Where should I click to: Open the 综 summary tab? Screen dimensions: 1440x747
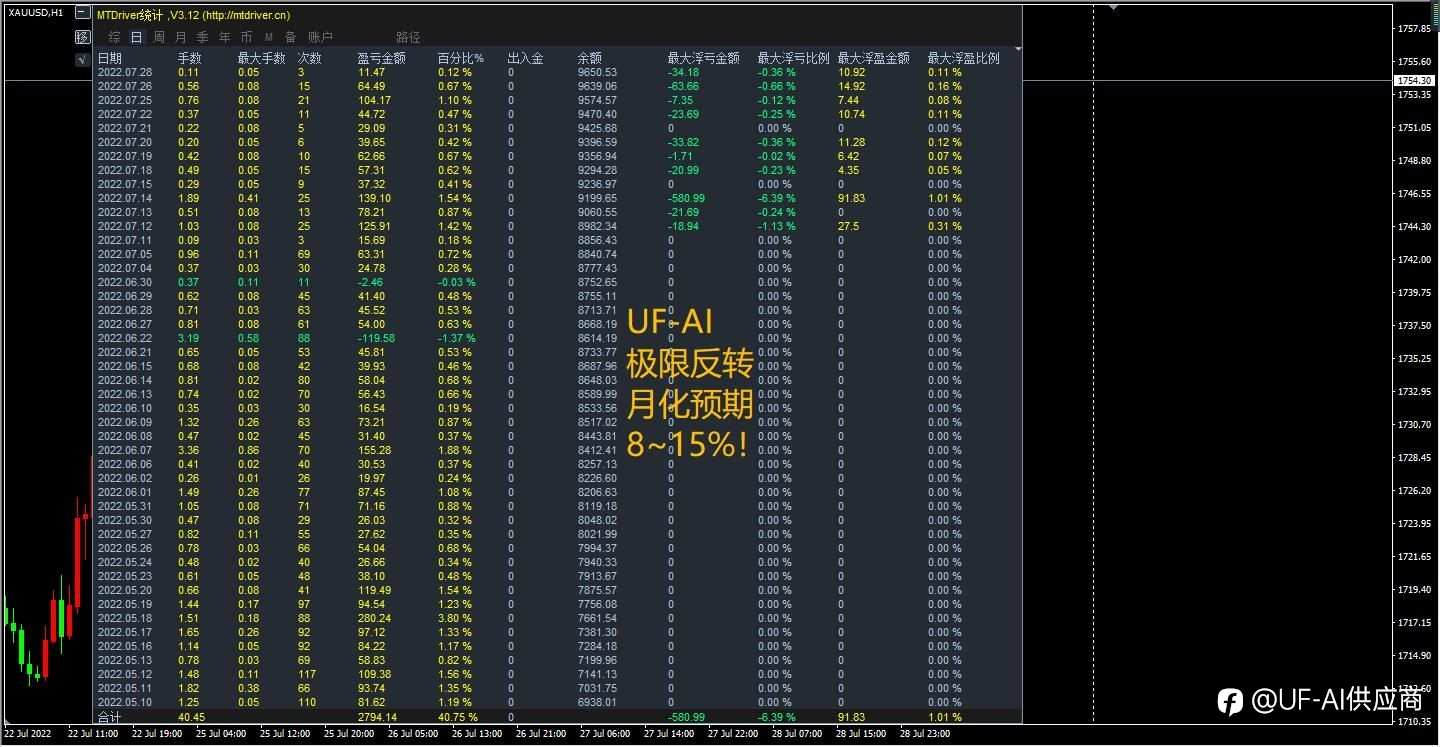[115, 37]
